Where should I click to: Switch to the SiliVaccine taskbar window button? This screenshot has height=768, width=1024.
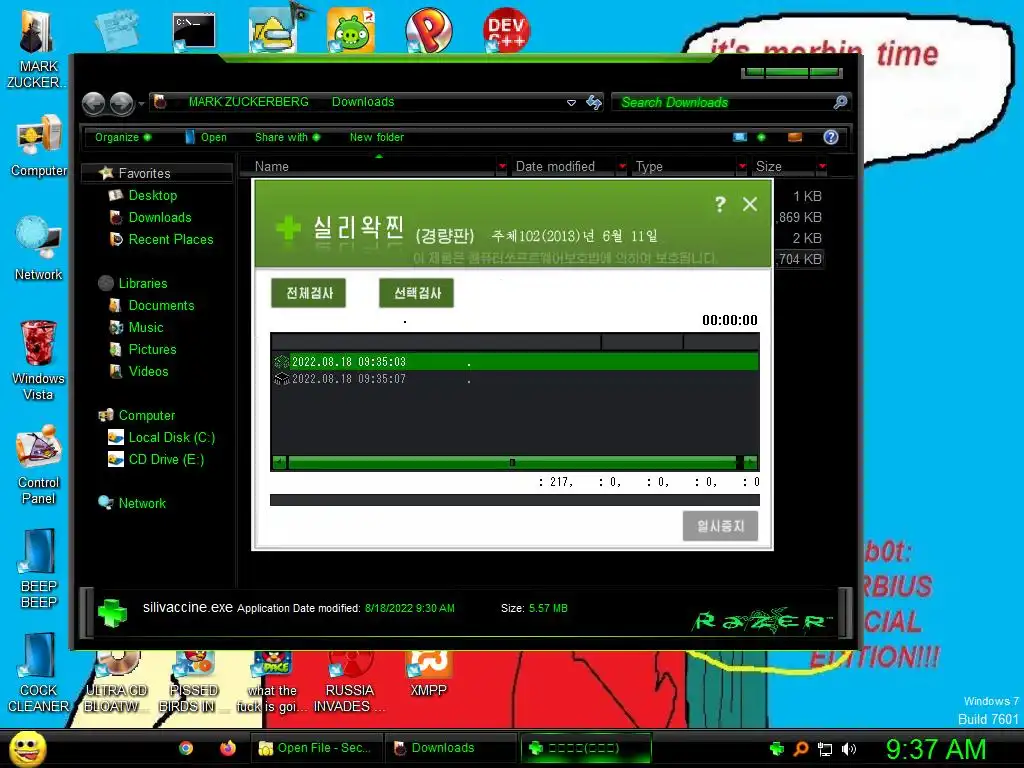tap(585, 748)
